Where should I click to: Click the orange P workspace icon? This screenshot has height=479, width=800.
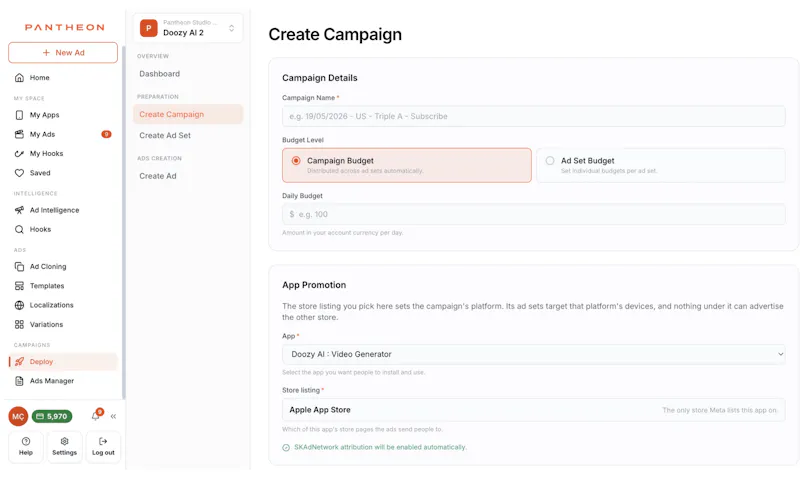(148, 28)
